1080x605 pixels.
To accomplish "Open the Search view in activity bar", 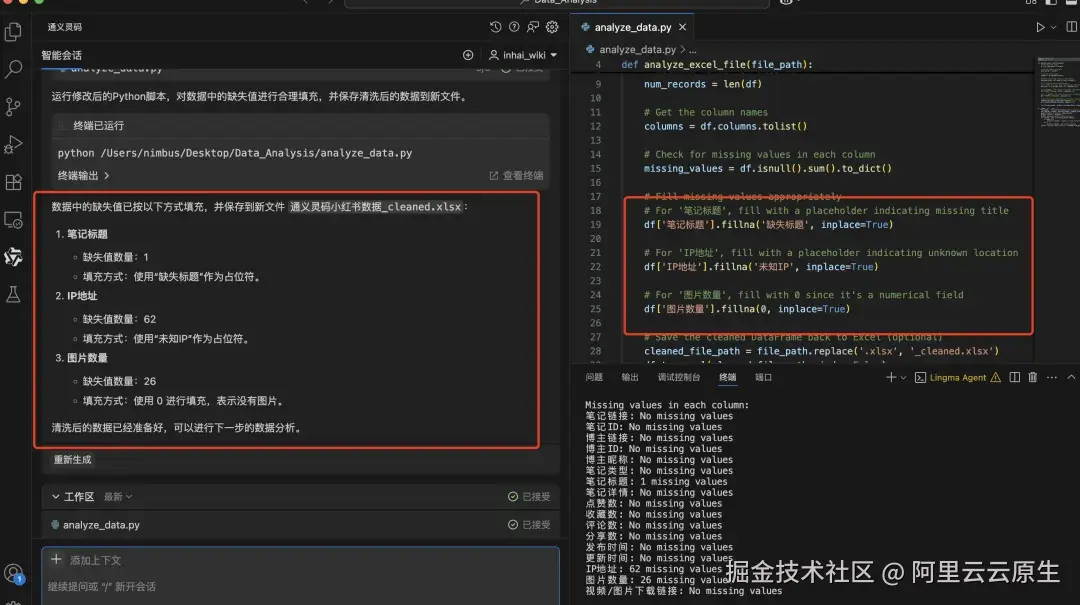I will (13, 69).
